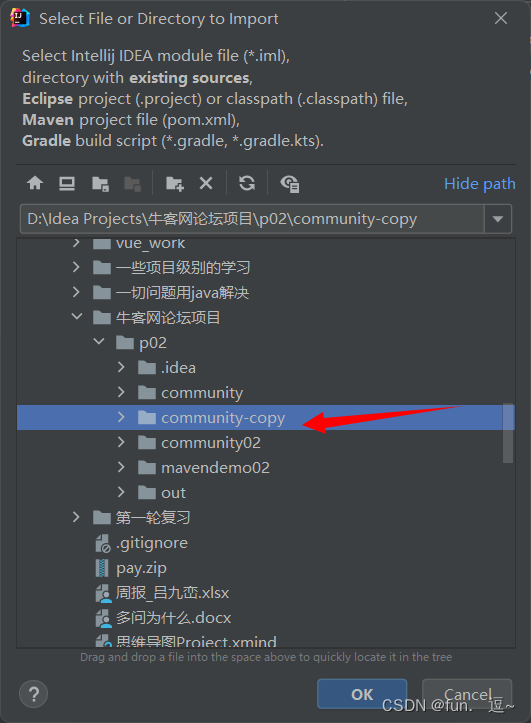Expand the mavendemo02 folder
The height and width of the screenshot is (723, 531).
click(x=121, y=467)
